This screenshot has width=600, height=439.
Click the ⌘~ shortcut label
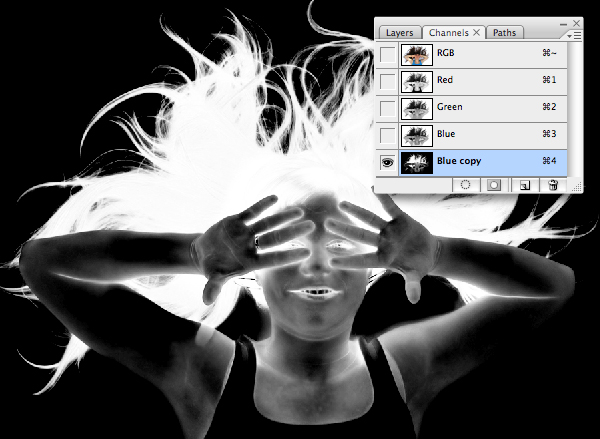549,53
